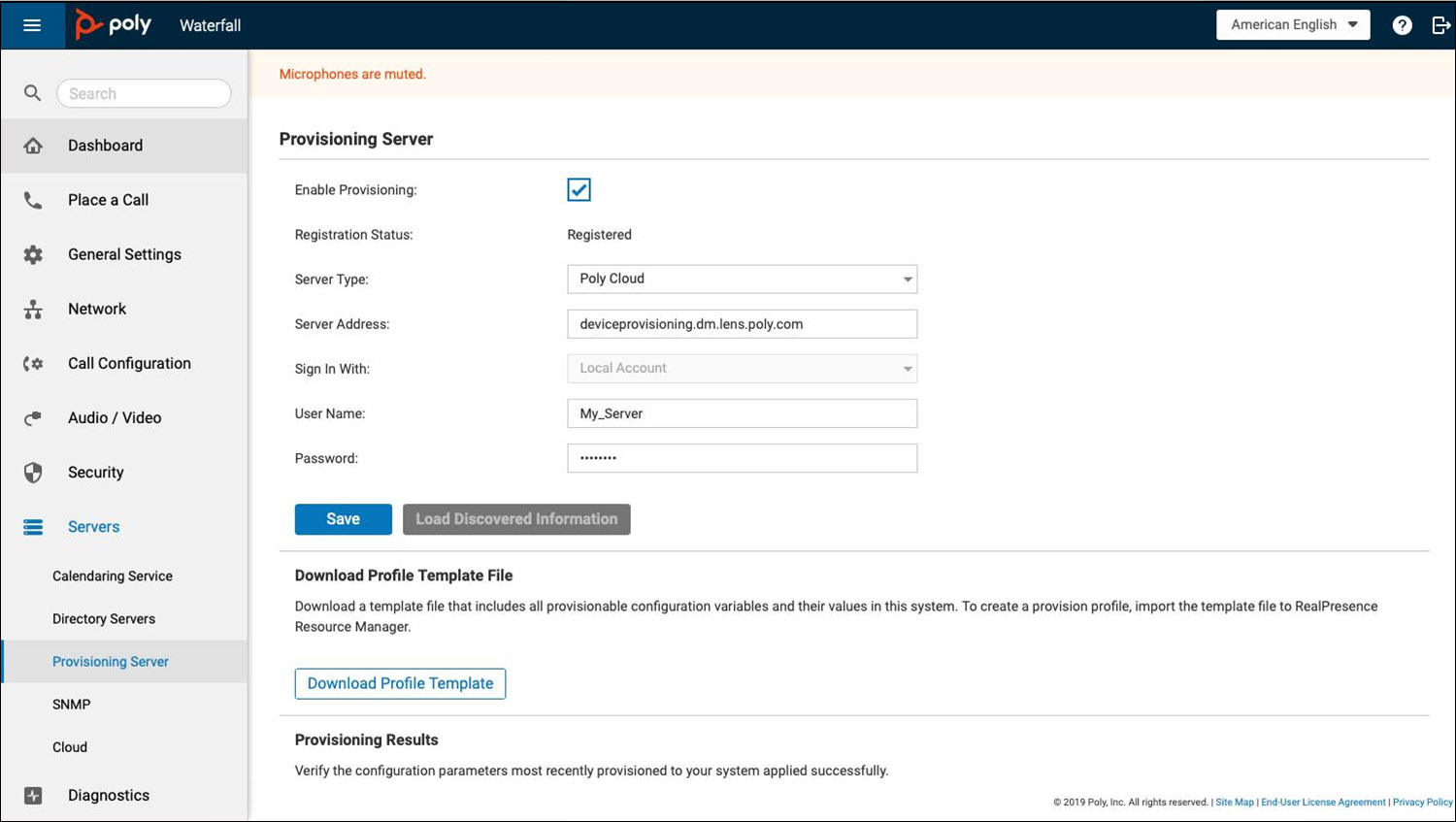Open the American English language selector
The image size is (1456, 822).
(x=1292, y=24)
